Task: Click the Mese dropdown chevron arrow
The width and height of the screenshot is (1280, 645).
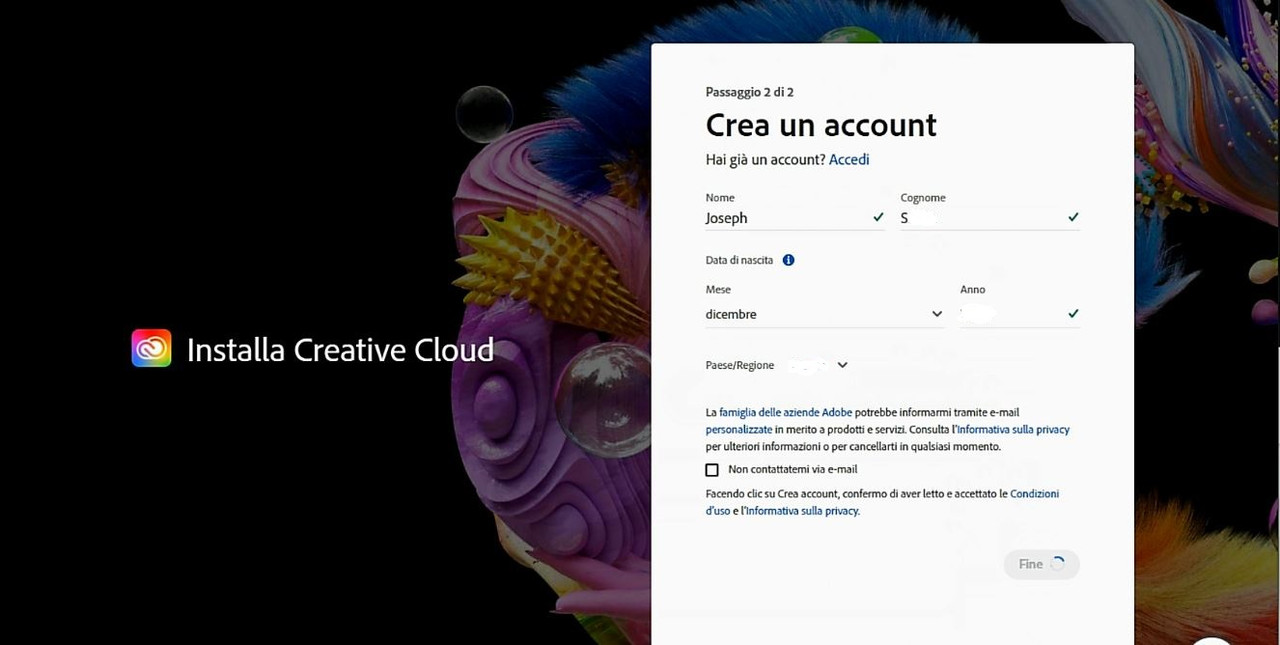Action: [937, 314]
